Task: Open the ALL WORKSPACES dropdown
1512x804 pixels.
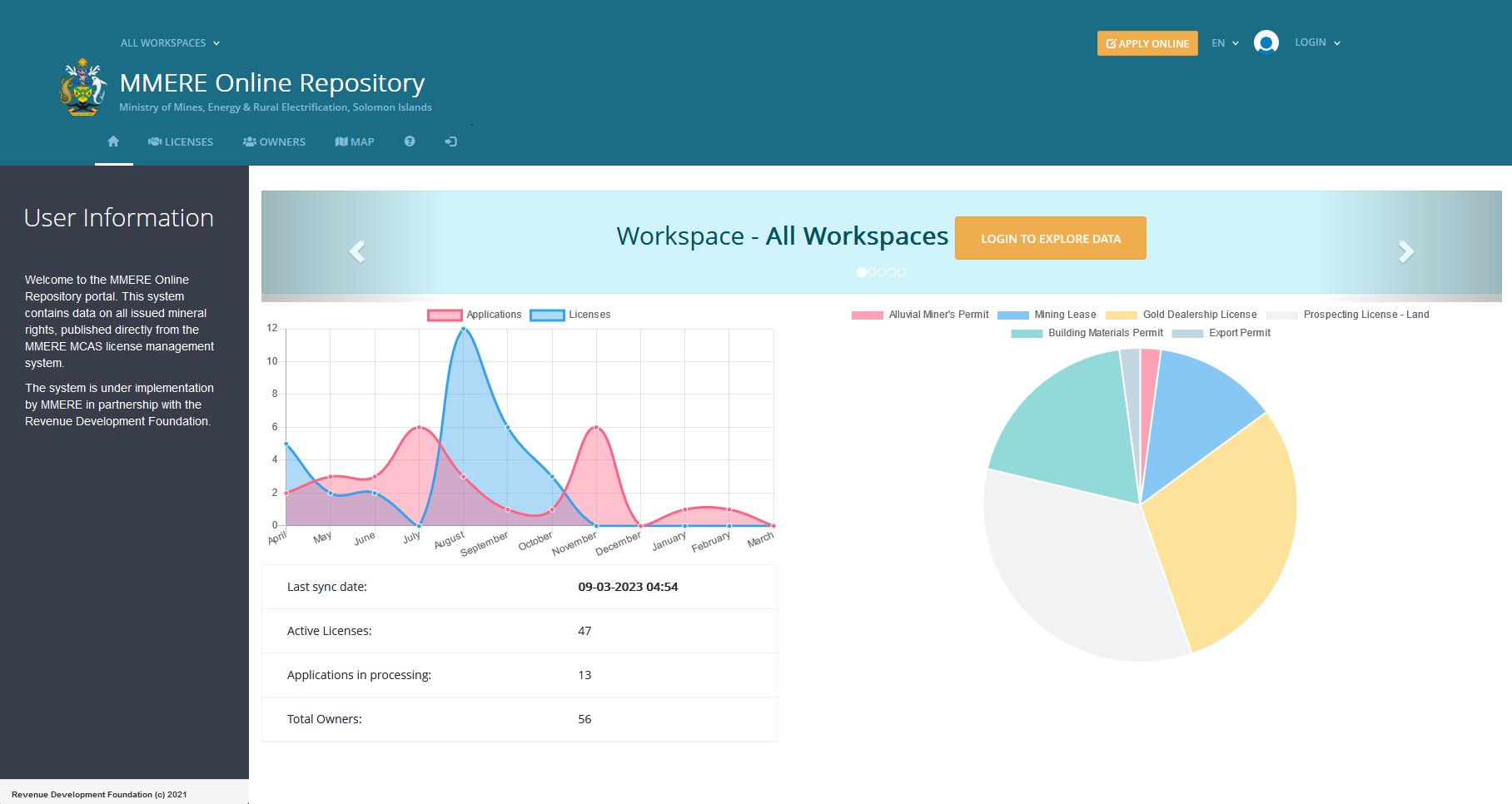Action: click(170, 43)
